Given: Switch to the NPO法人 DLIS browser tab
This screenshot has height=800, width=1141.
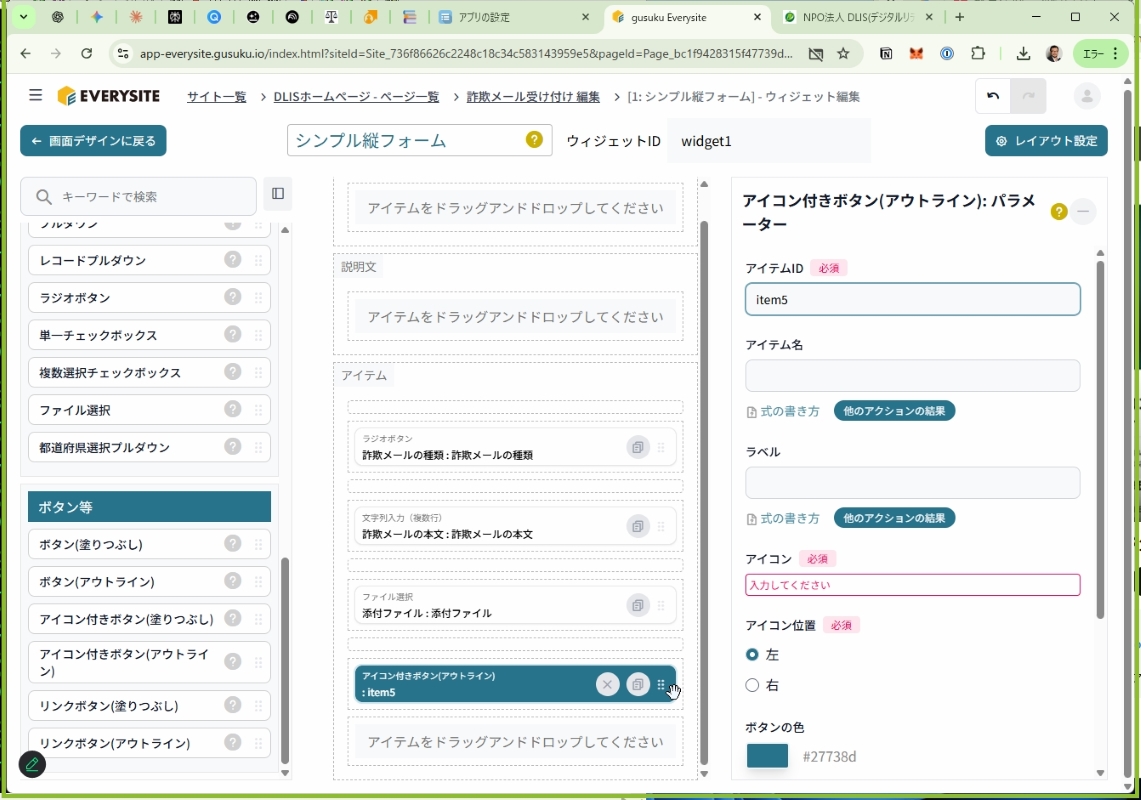Looking at the screenshot, I should click(x=848, y=17).
